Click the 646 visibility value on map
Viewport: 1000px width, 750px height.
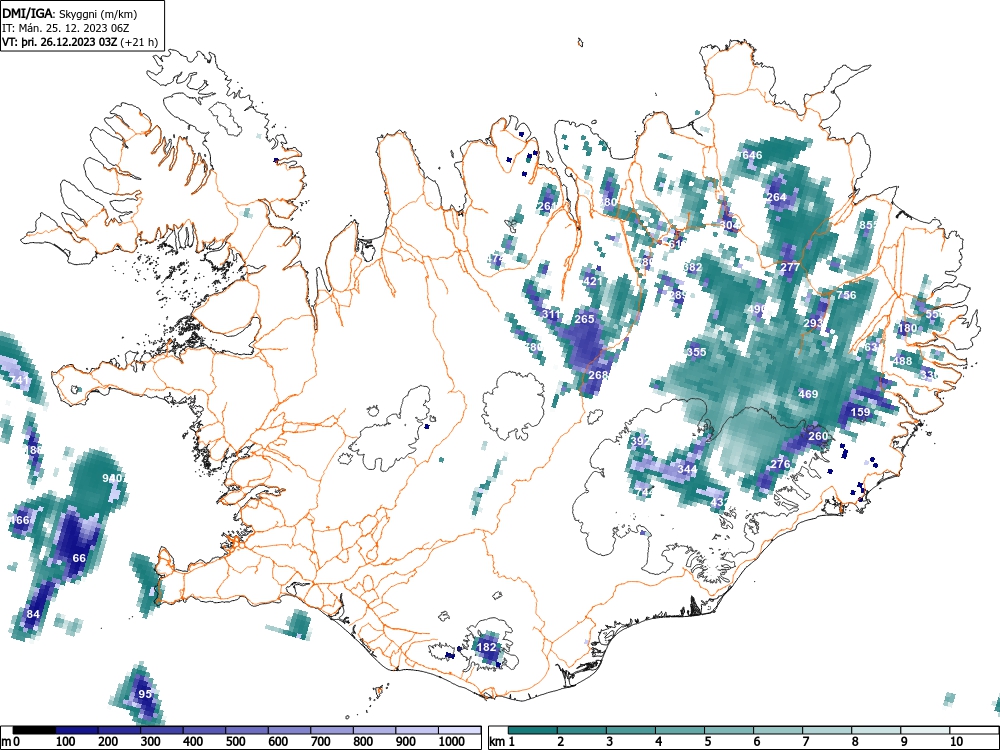(753, 155)
